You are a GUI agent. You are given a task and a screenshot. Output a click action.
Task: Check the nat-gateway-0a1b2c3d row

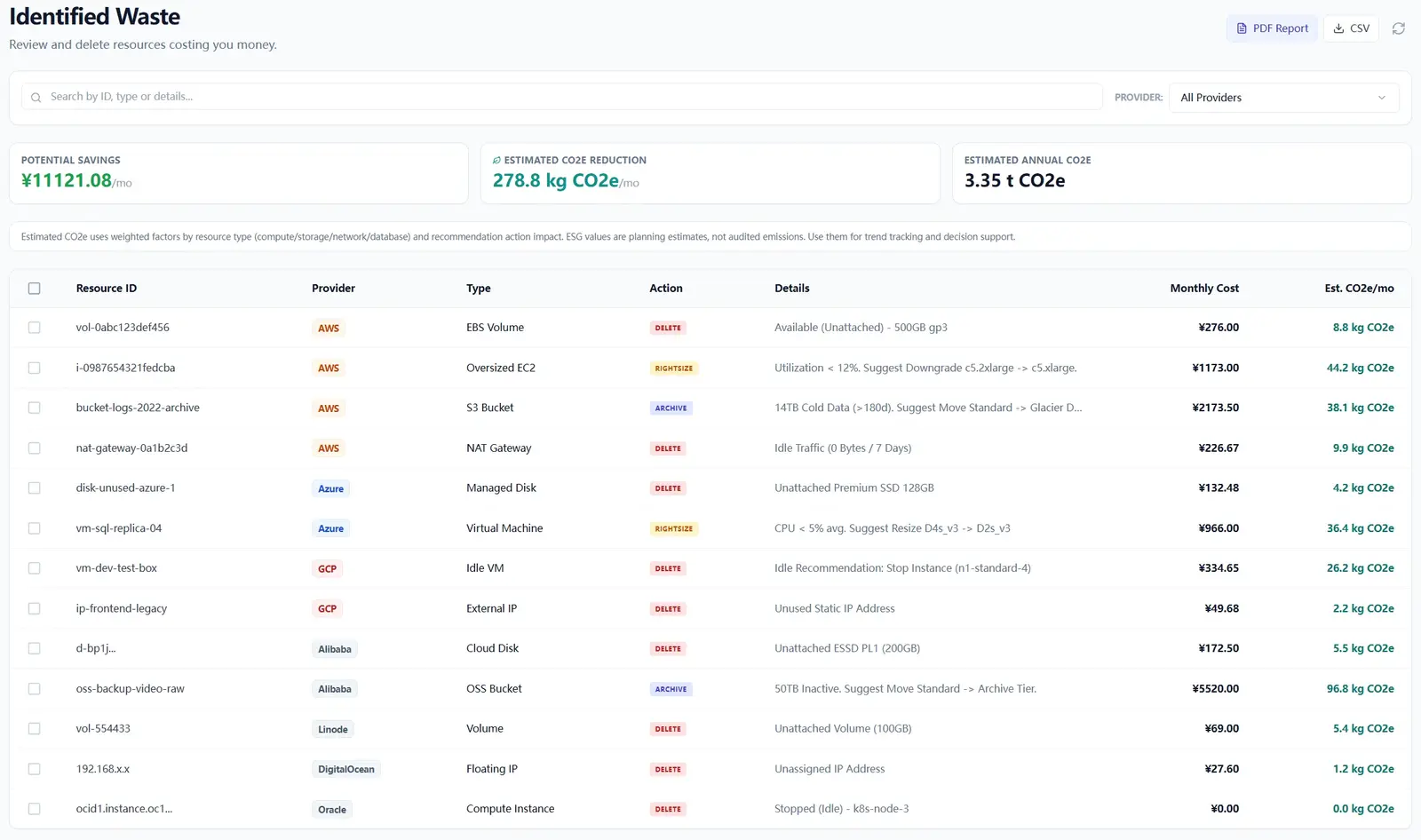(x=35, y=448)
